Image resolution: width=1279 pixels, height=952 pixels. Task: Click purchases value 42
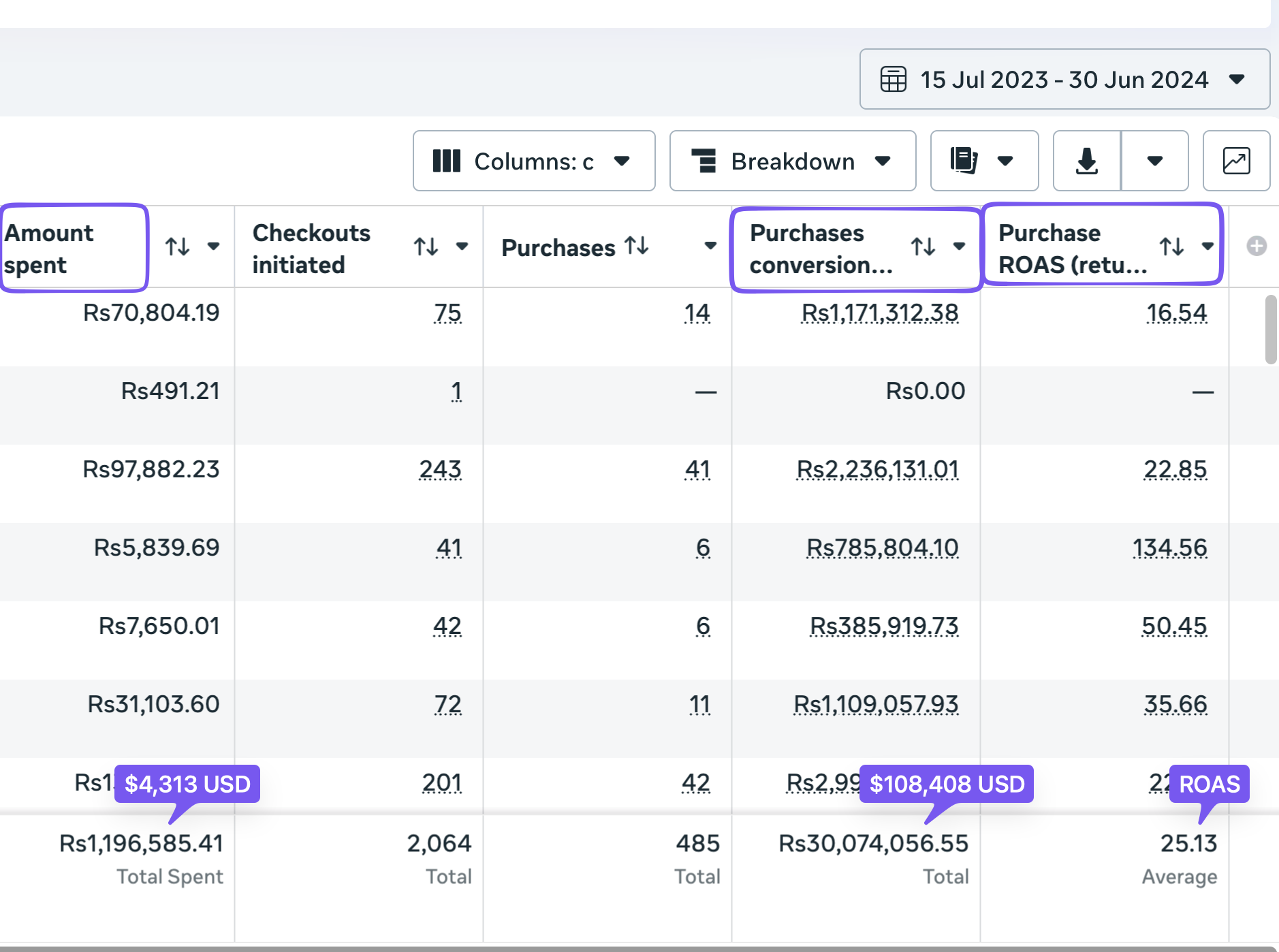696,782
